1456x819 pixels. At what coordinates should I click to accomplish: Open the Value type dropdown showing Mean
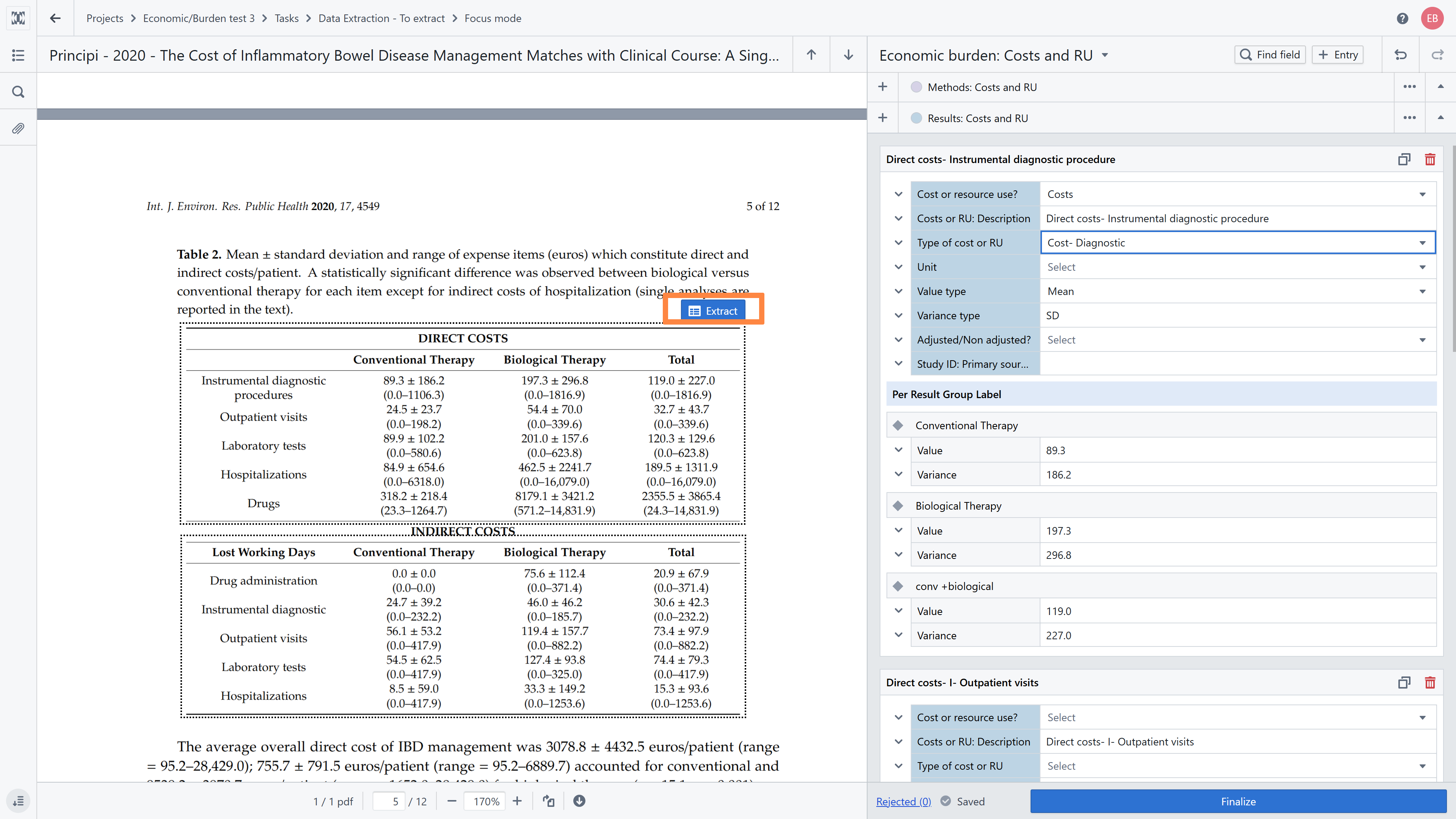[x=1237, y=291]
